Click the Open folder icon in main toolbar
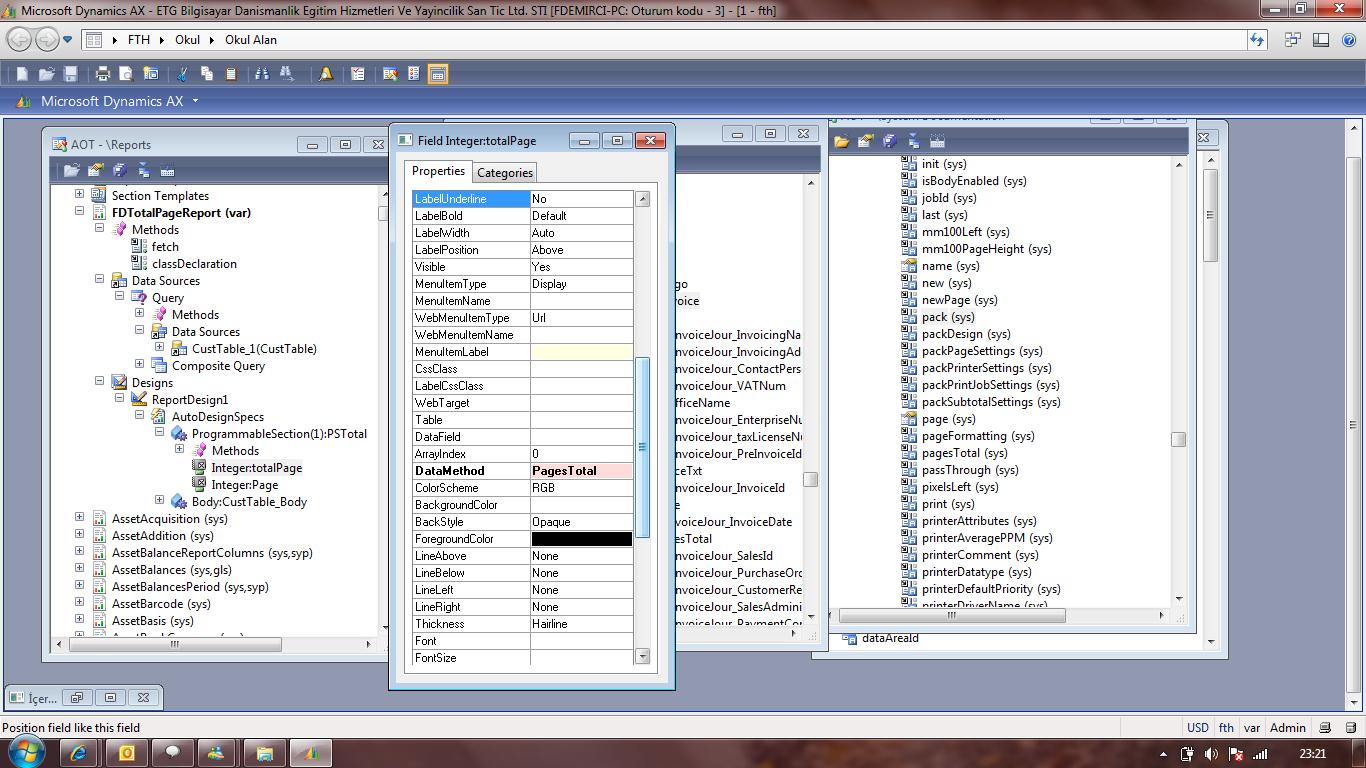1366x768 pixels. pos(46,74)
